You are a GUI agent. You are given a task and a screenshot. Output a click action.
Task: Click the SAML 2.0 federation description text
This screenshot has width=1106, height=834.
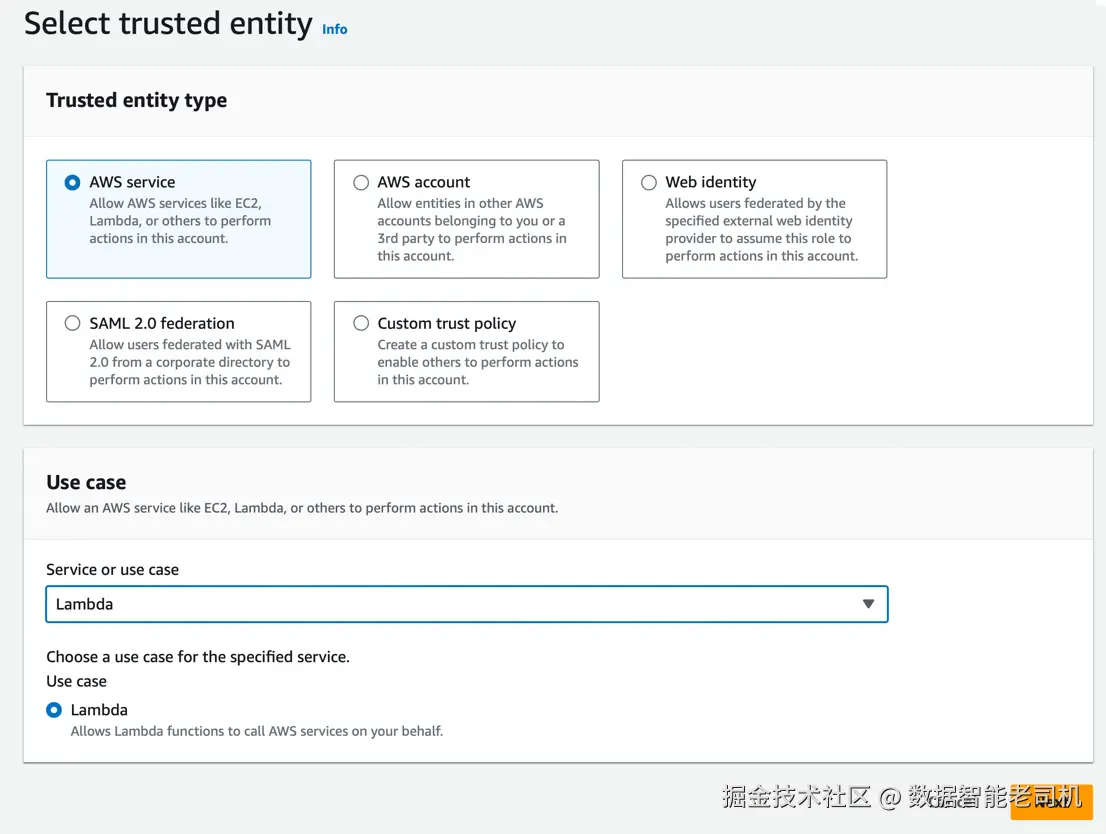click(190, 362)
